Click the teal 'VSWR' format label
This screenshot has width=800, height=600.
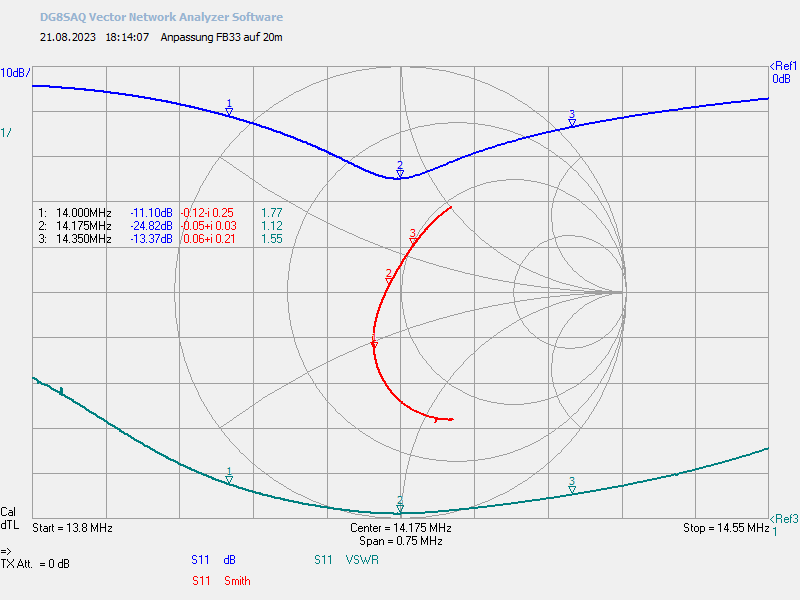[x=362, y=560]
